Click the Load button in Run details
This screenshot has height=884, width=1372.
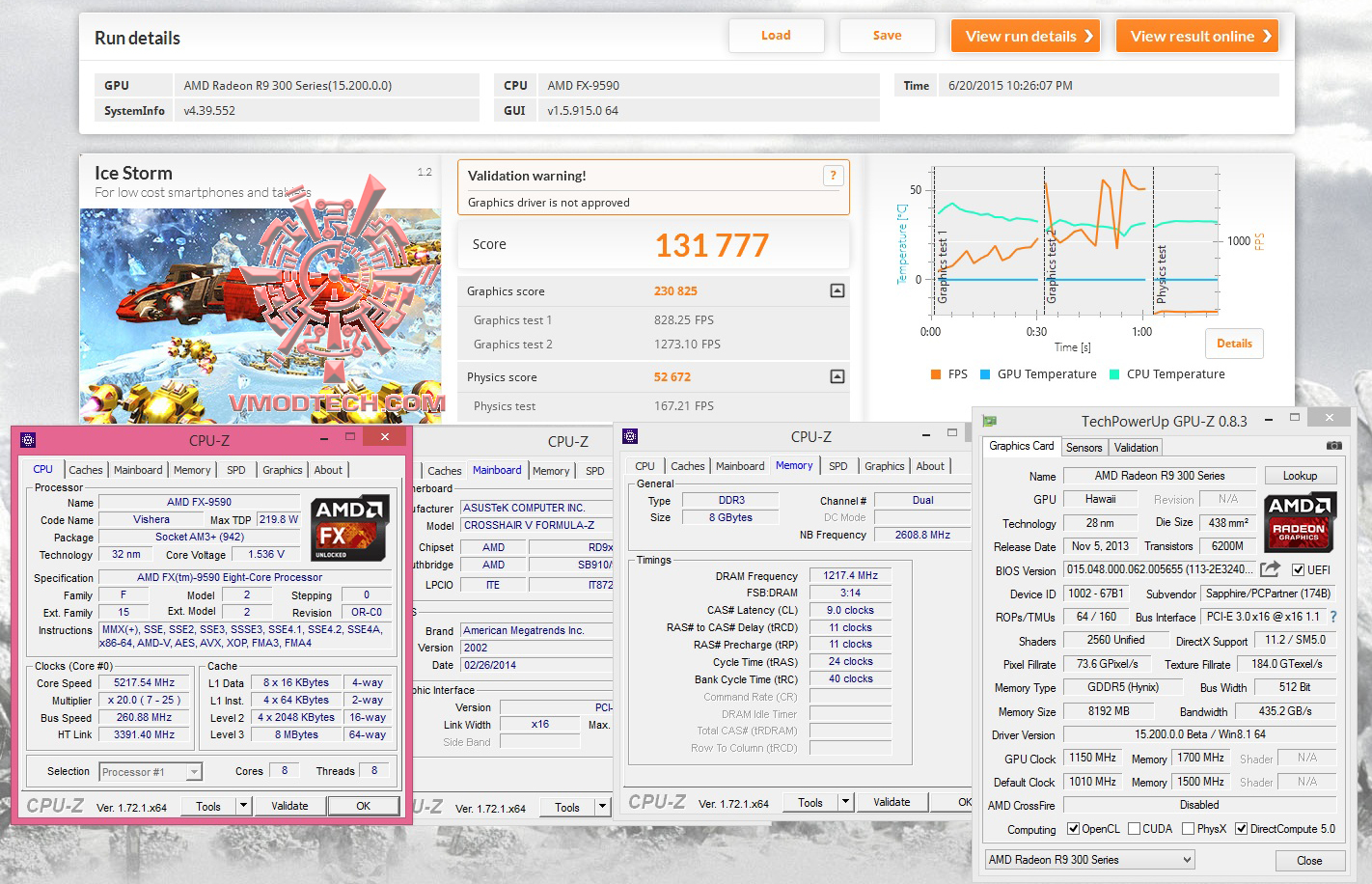coord(776,36)
